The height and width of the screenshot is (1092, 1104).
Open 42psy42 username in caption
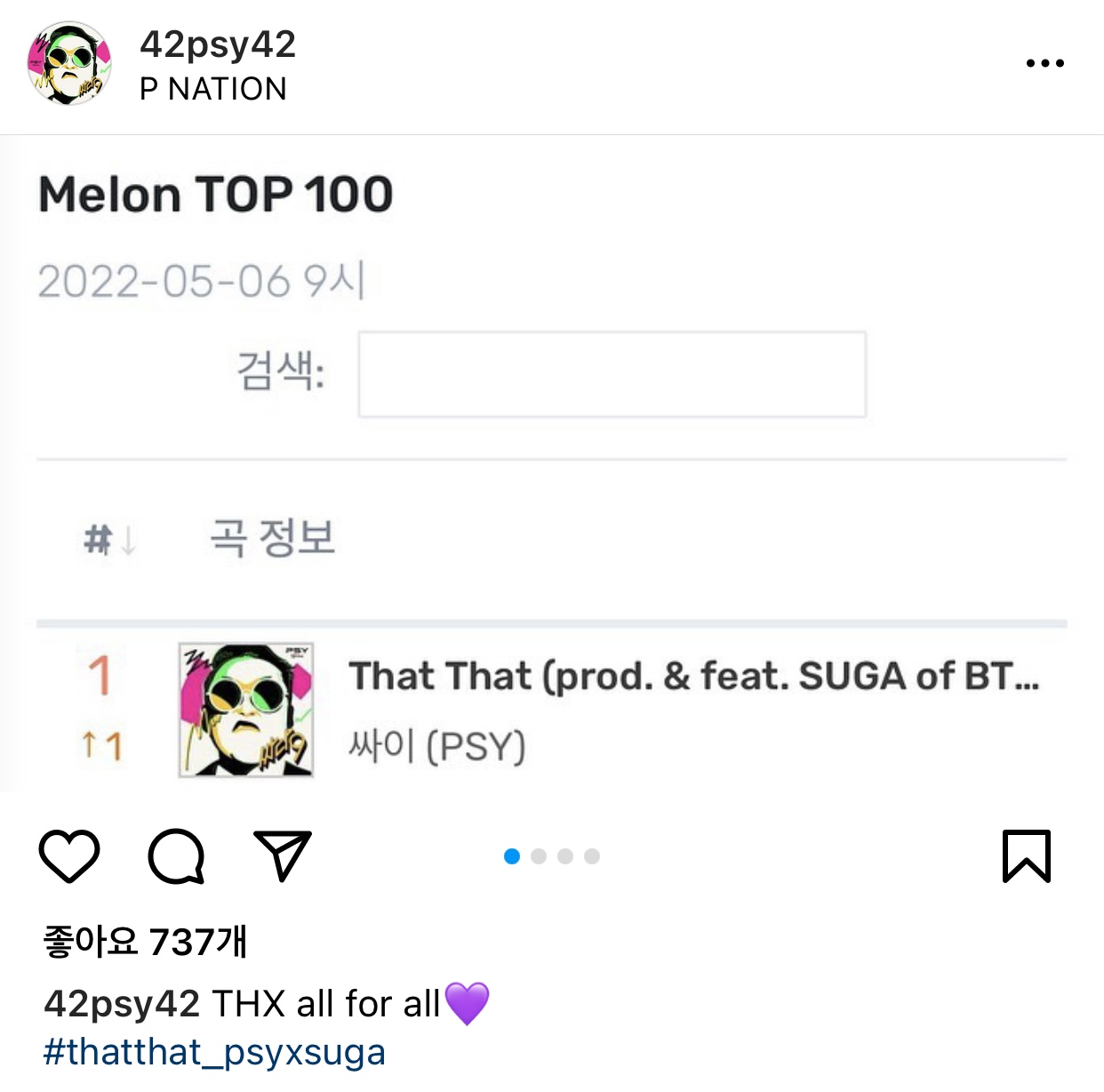click(x=122, y=1004)
